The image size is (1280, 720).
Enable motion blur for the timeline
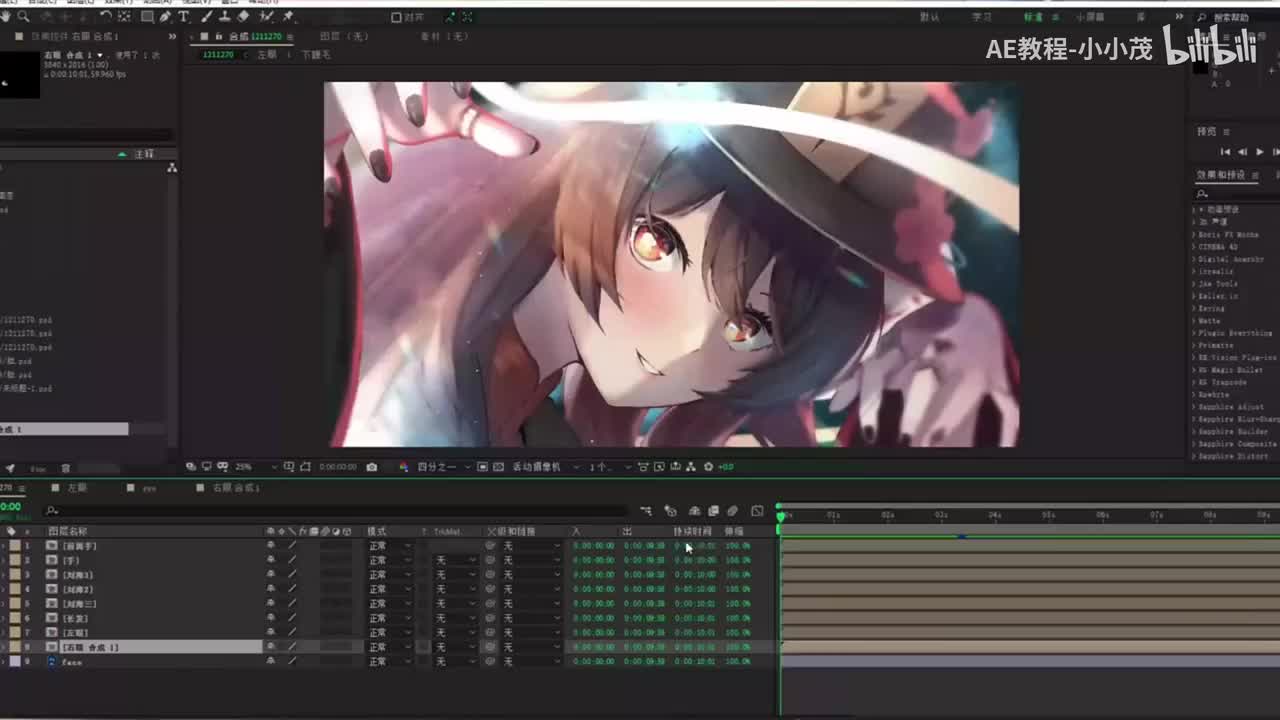[x=732, y=511]
